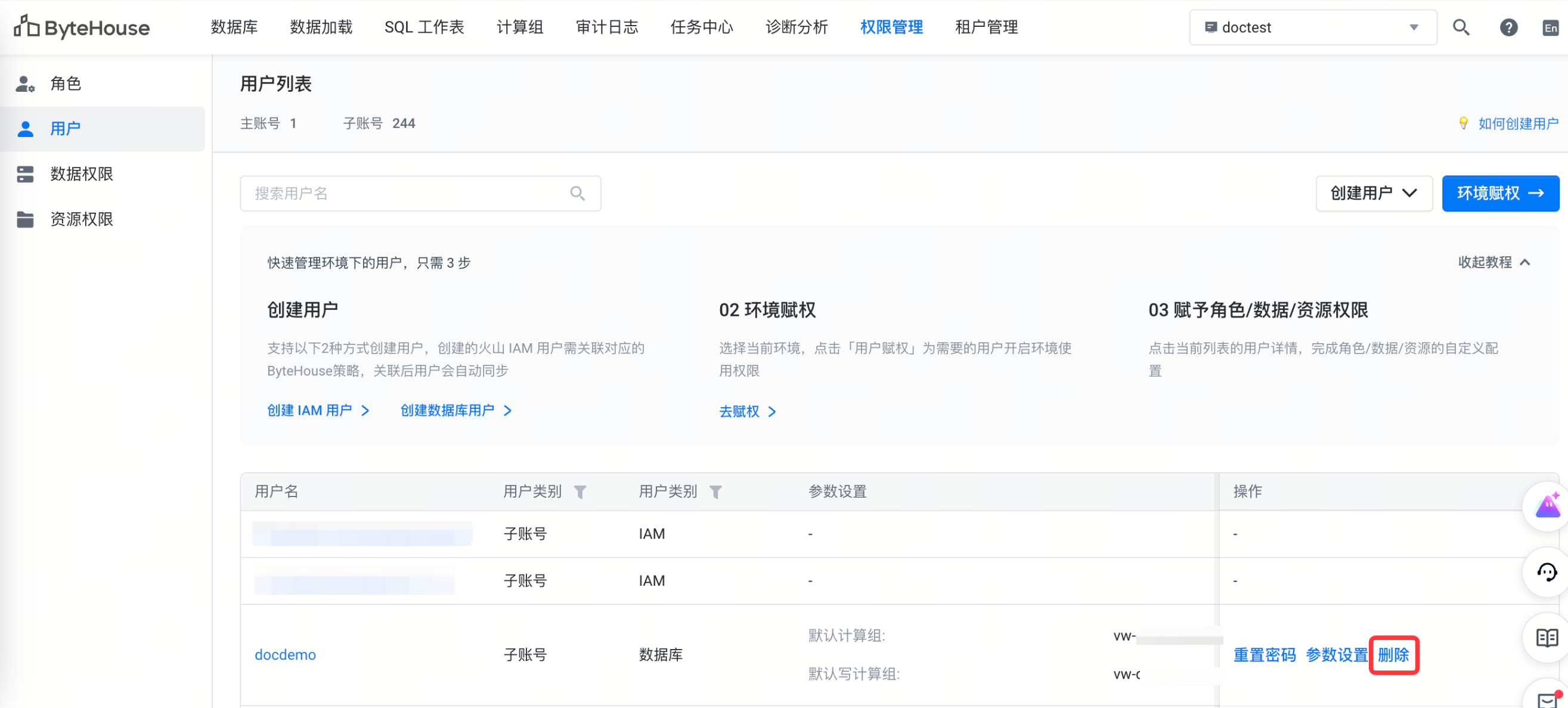
Task: Open the AI assistant floating icon
Action: [x=1547, y=506]
